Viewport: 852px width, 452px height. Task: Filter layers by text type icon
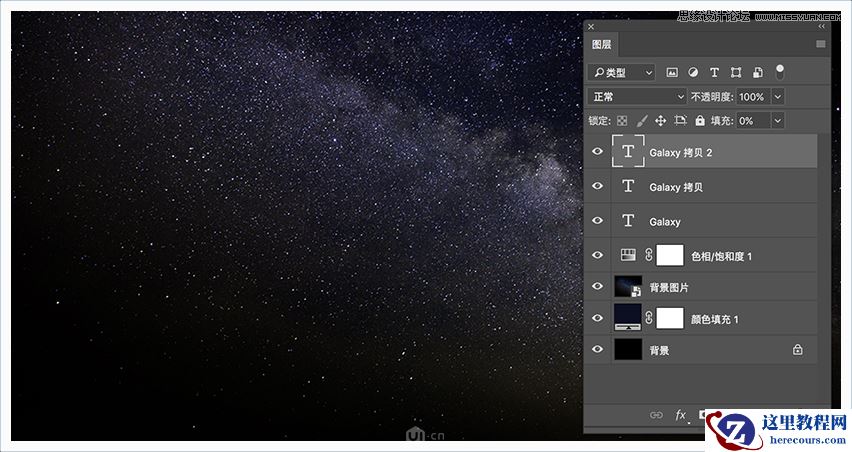[715, 72]
